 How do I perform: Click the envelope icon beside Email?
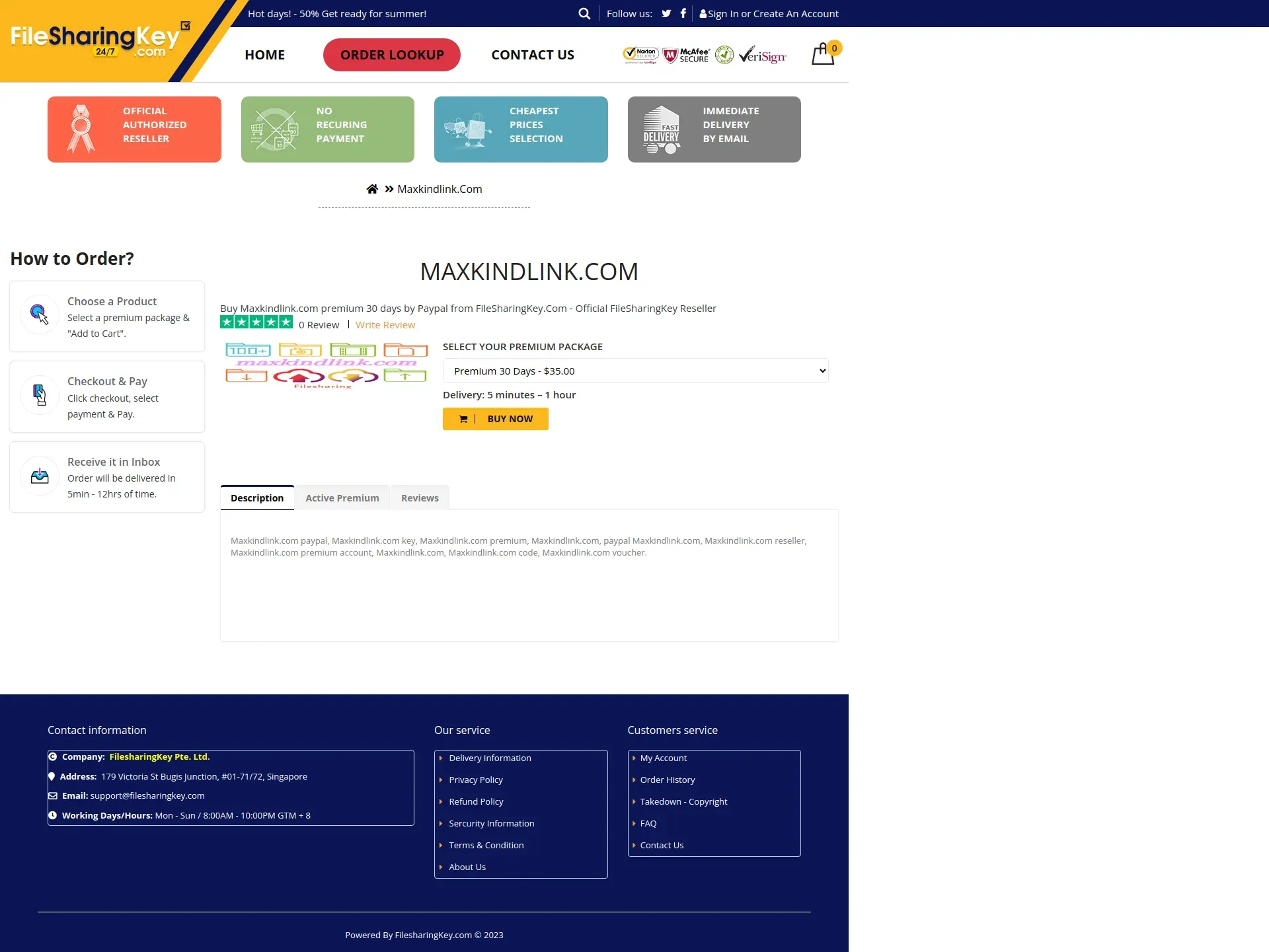click(x=53, y=795)
